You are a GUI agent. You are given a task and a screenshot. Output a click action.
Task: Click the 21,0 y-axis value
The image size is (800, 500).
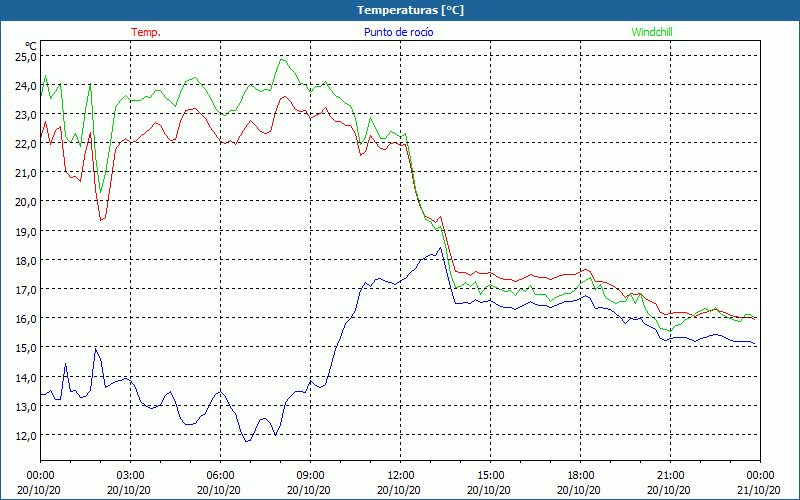pyautogui.click(x=26, y=173)
